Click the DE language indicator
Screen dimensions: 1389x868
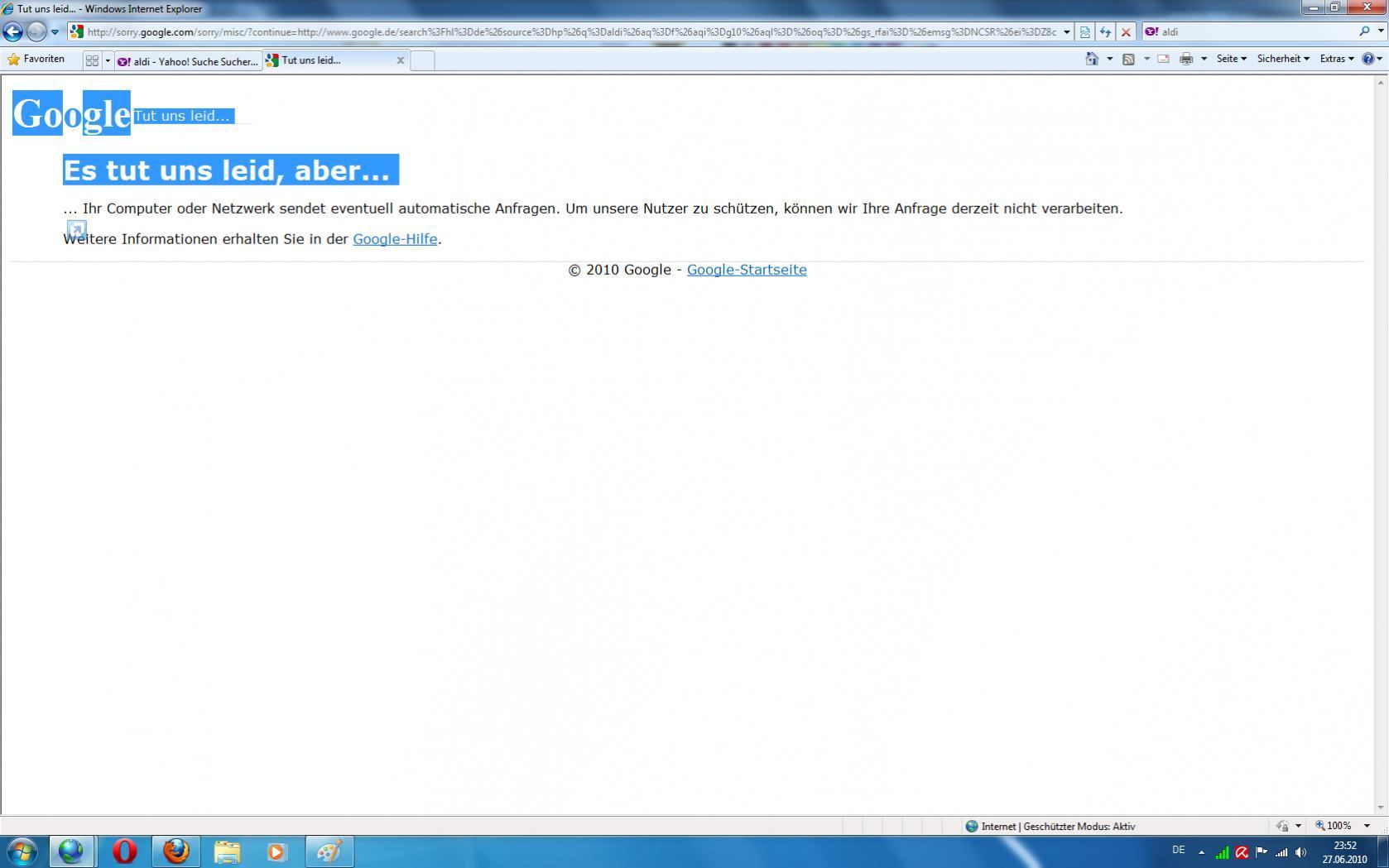pos(1179,851)
